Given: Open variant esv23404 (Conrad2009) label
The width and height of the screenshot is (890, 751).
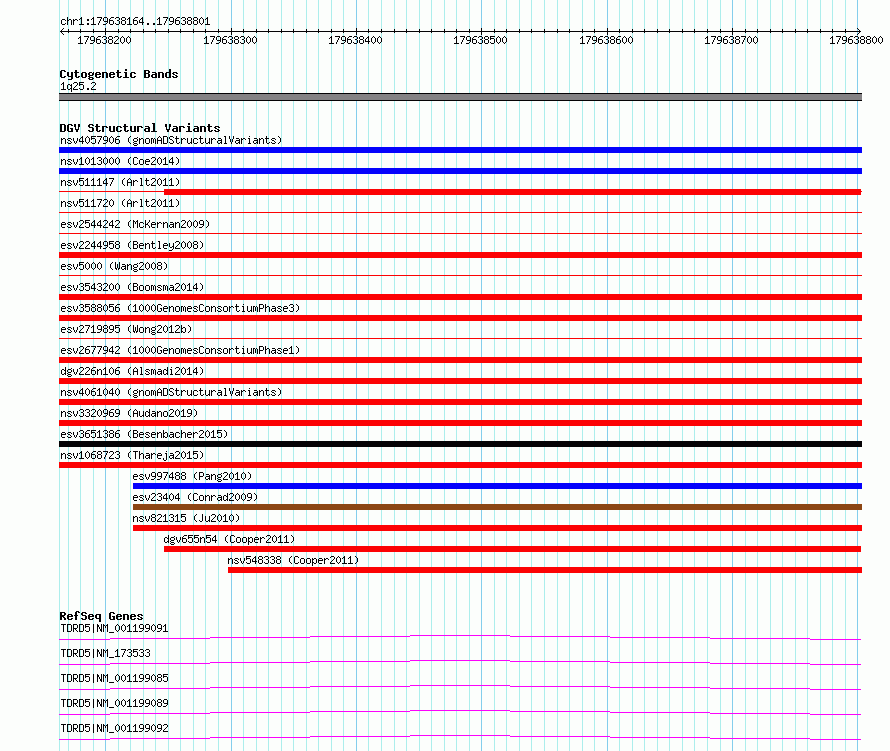Looking at the screenshot, I should coord(195,497).
